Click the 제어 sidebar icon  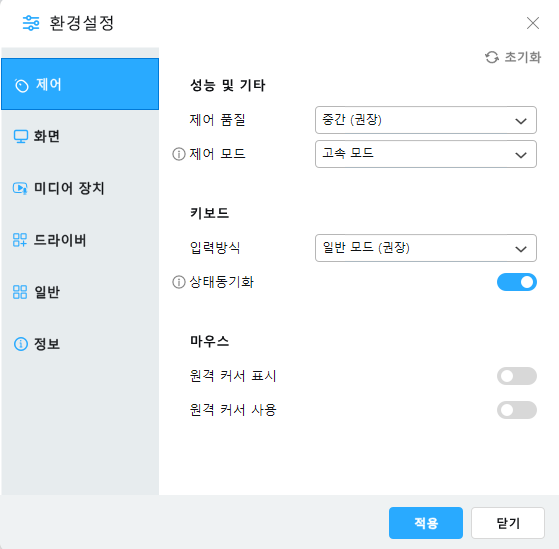(21, 86)
